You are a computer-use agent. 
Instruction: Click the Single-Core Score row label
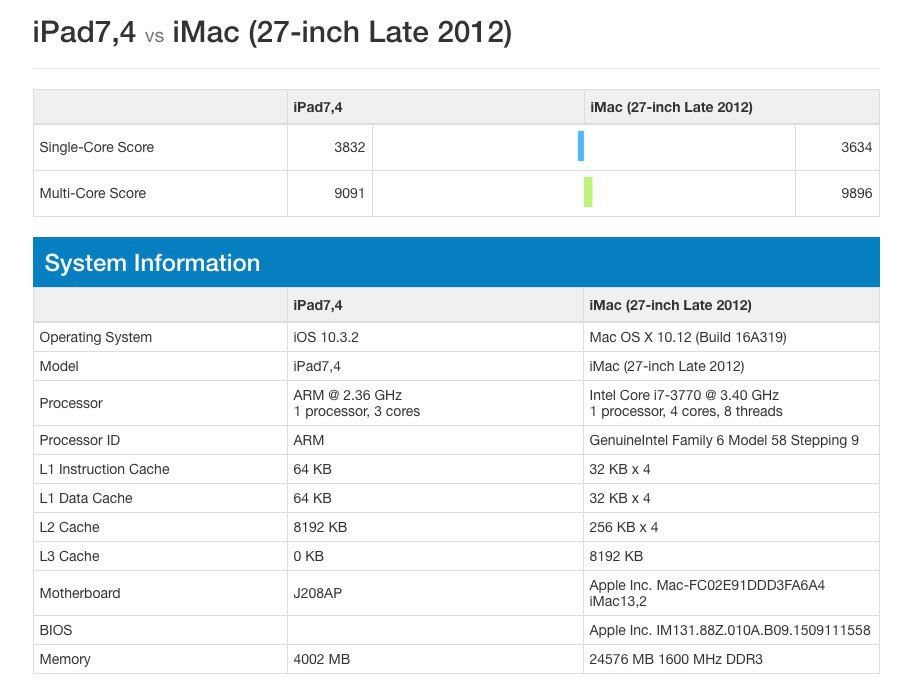(x=96, y=147)
